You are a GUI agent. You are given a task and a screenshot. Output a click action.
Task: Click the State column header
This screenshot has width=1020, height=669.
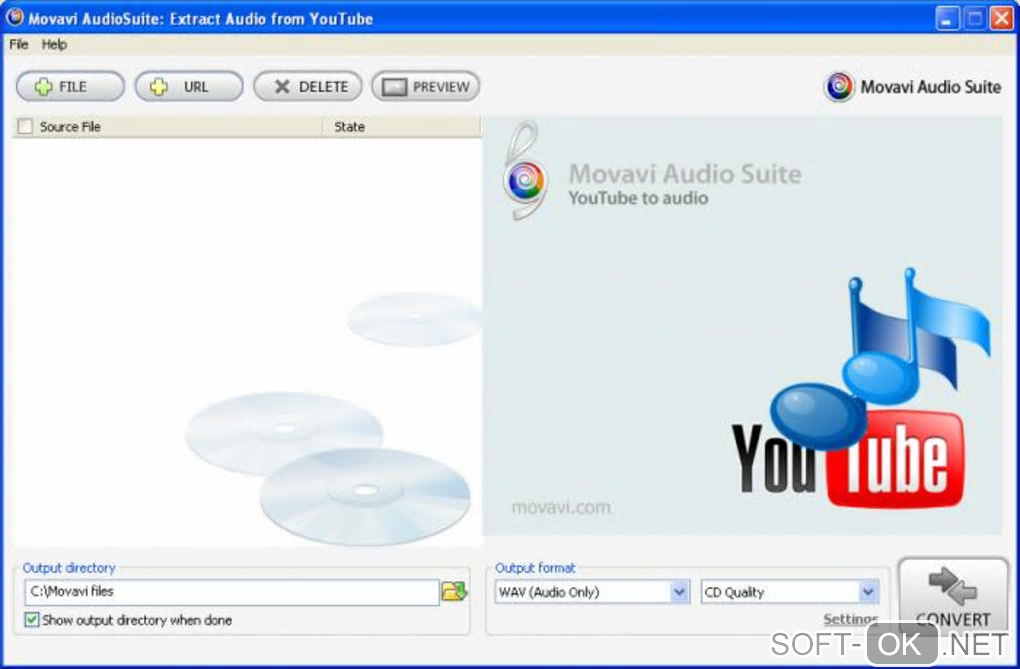(402, 126)
